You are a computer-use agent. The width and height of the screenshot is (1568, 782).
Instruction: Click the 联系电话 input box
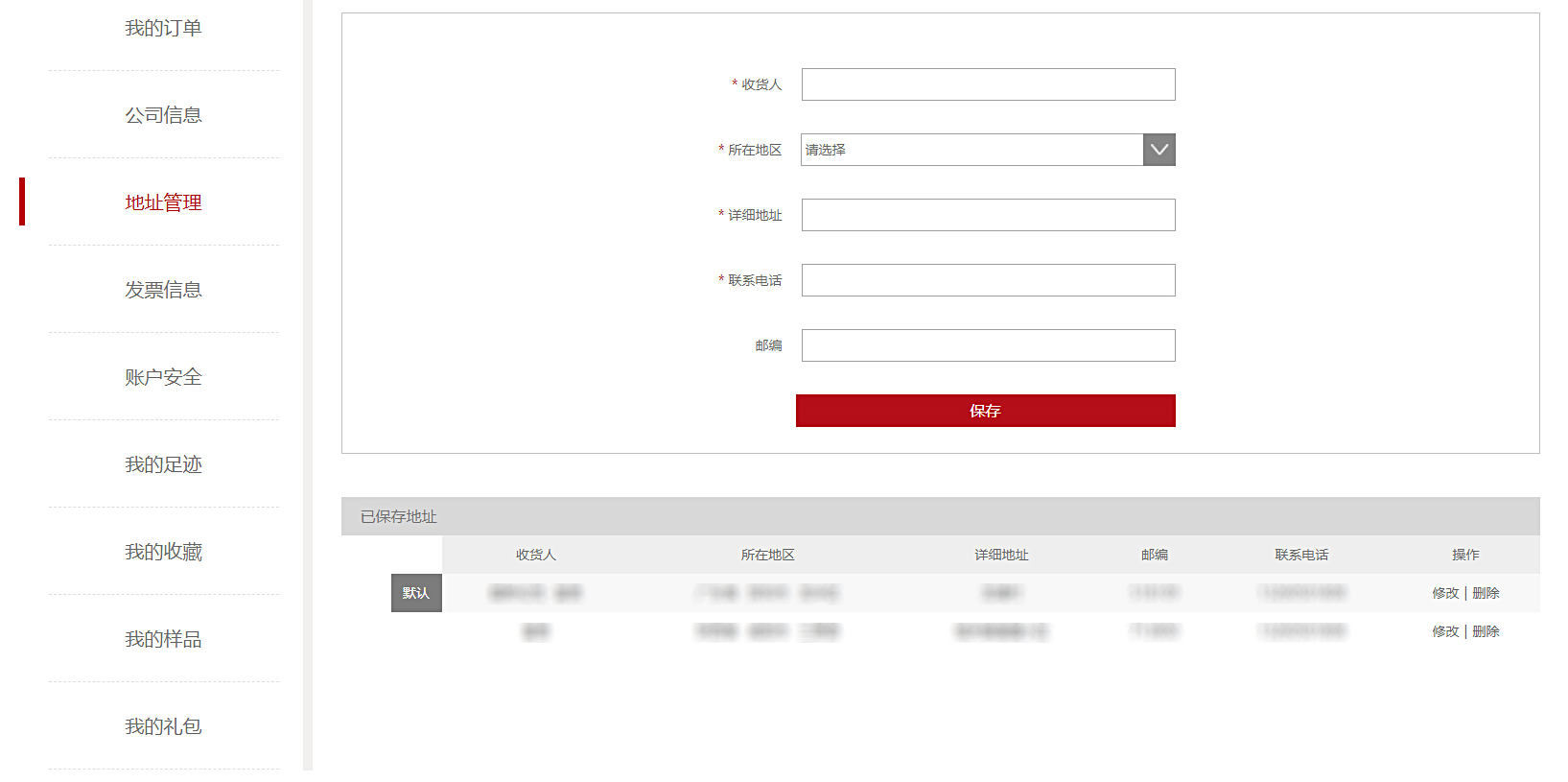point(988,280)
